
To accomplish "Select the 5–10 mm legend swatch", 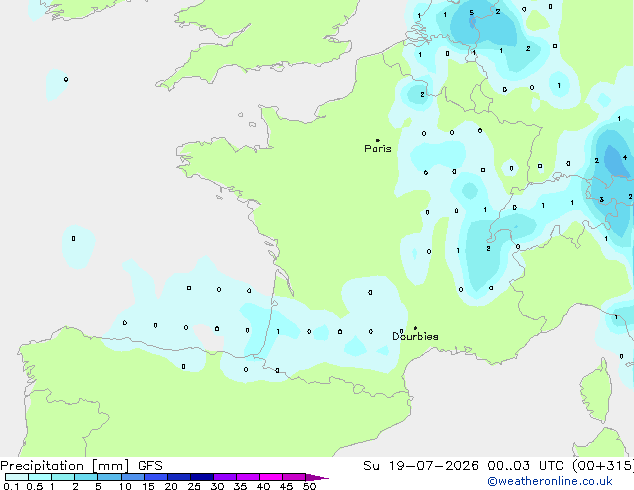I will [x=109, y=477].
